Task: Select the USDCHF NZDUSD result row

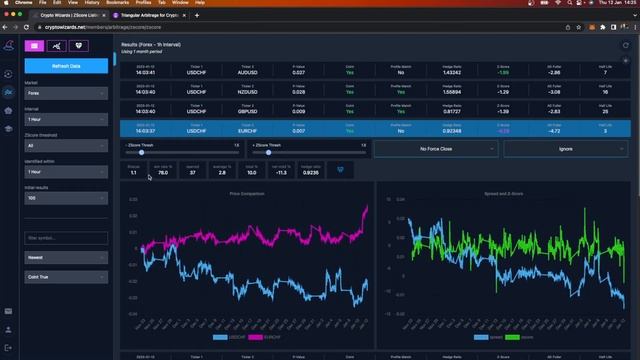Action: (375, 89)
